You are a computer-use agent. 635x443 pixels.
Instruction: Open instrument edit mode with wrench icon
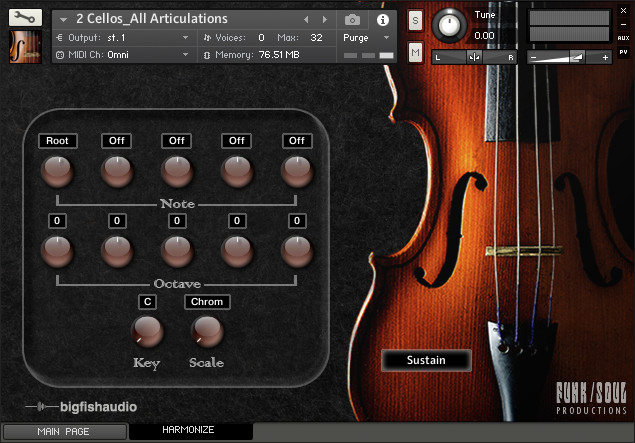[25, 17]
